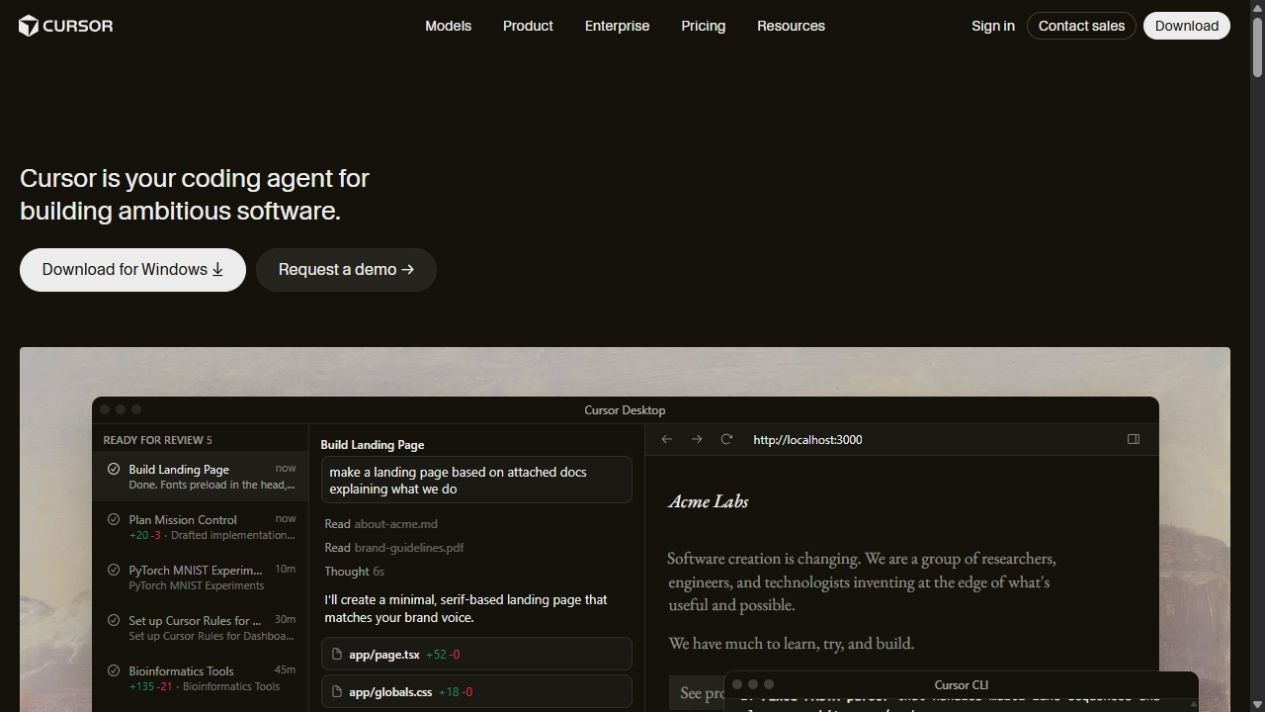Click check icon beside Build Landing Page
The image size is (1265, 712).
(113, 469)
